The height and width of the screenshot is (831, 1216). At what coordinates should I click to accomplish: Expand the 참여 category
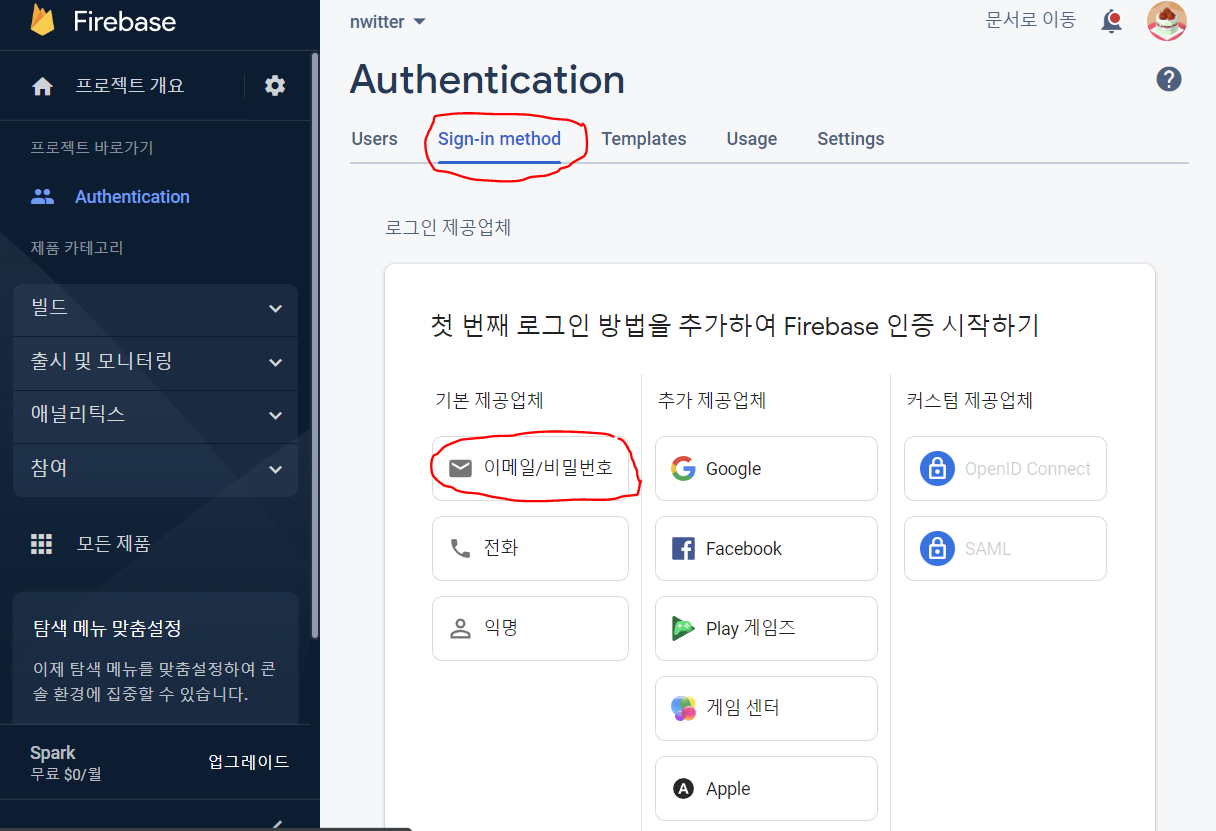[155, 468]
